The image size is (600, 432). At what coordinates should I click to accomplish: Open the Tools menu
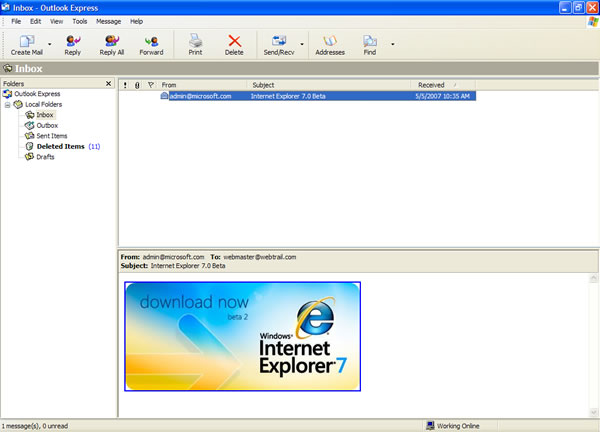point(80,21)
